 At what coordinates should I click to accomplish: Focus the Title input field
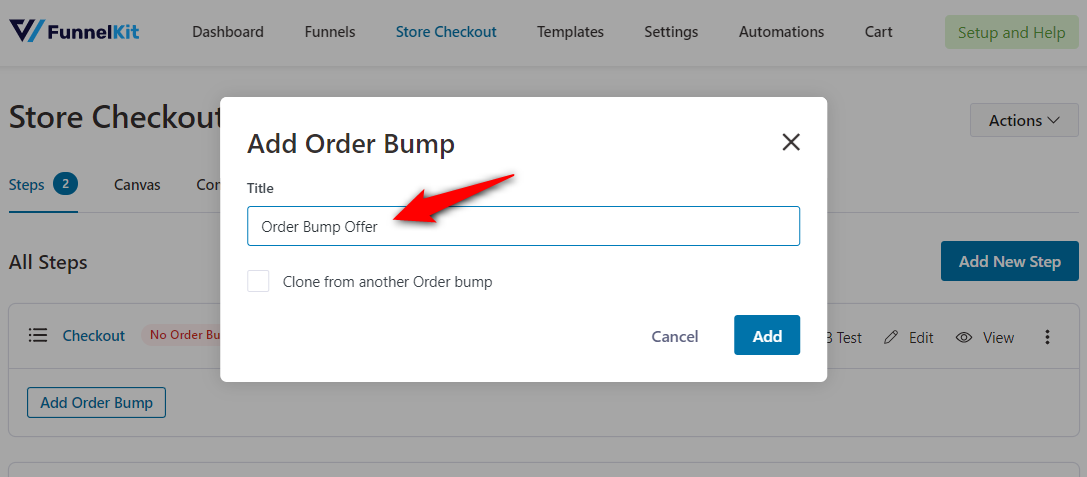(x=523, y=226)
